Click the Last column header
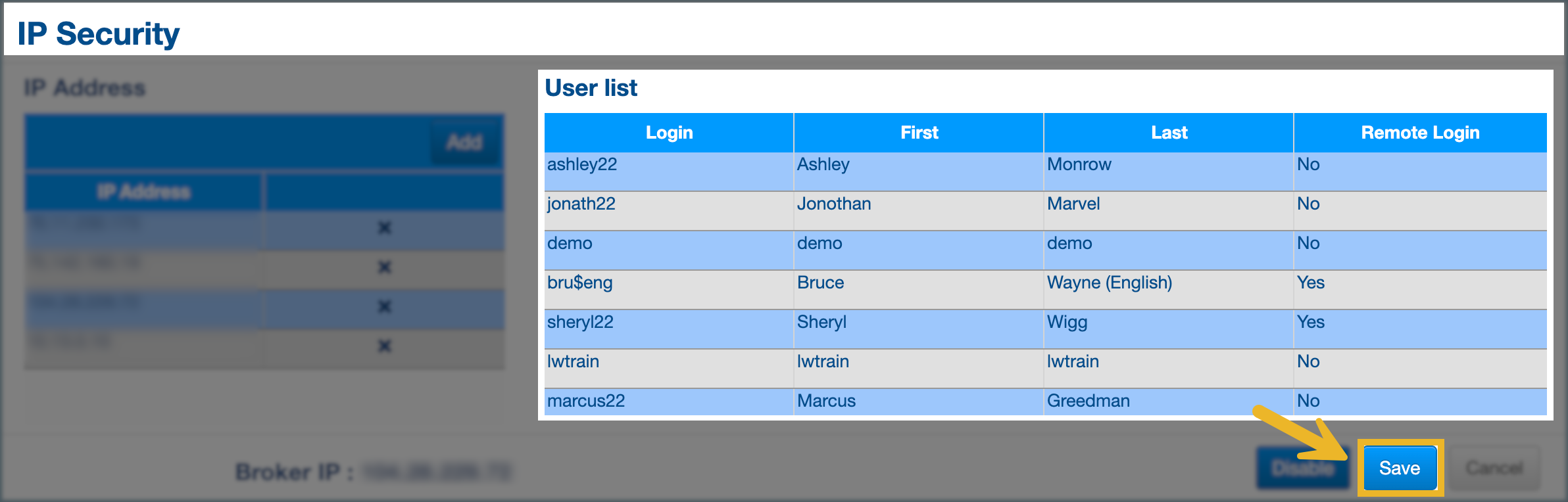 [x=1169, y=133]
